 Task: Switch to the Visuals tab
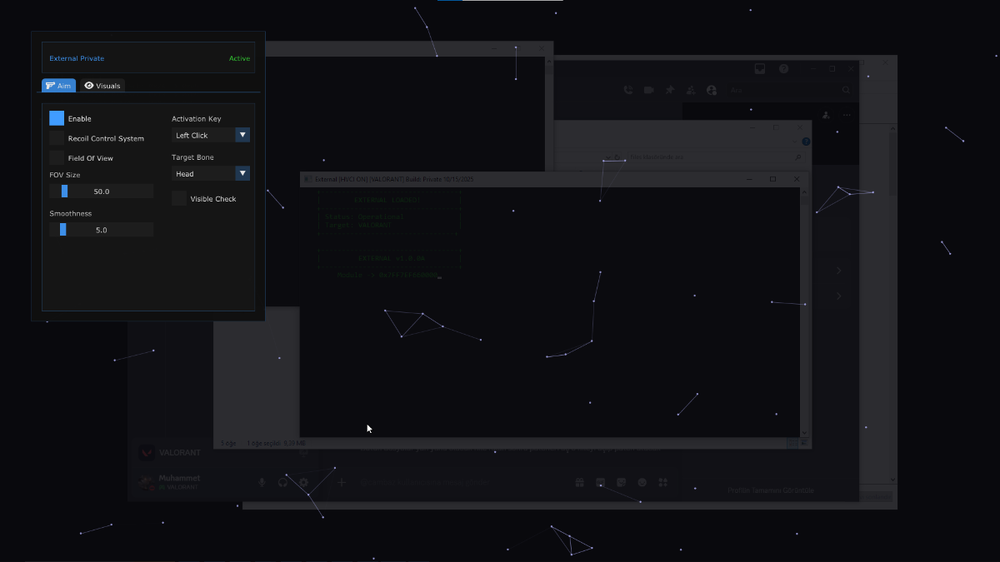[x=102, y=86]
